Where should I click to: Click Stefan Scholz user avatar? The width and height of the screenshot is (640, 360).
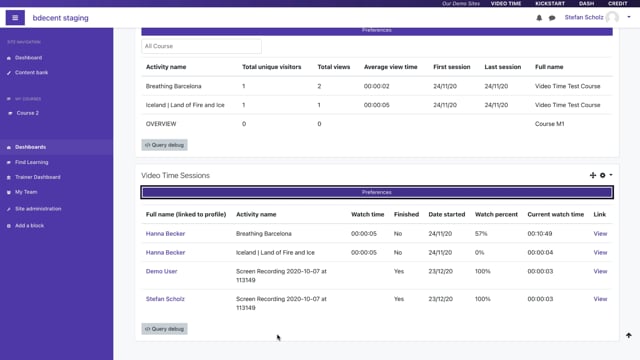pyautogui.click(x=612, y=17)
